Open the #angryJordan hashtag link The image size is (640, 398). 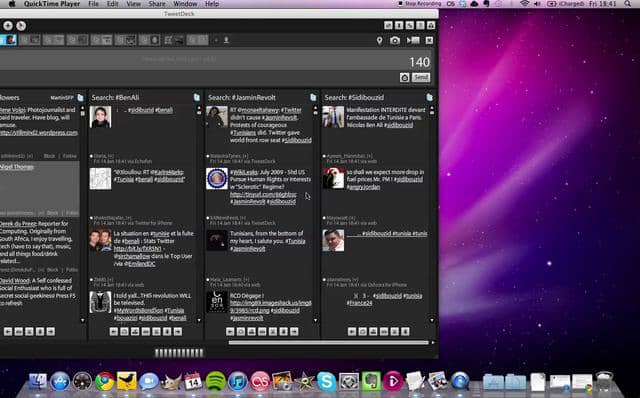pyautogui.click(x=363, y=187)
